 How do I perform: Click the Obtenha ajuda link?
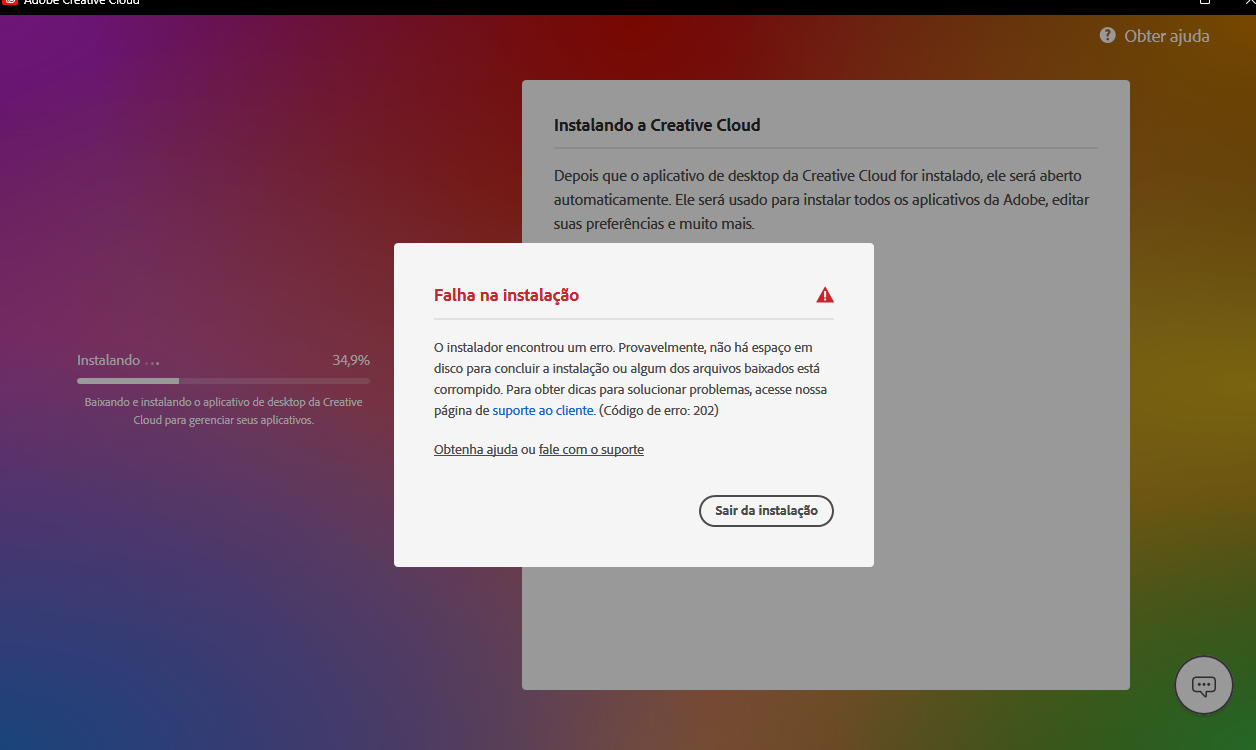[475, 449]
